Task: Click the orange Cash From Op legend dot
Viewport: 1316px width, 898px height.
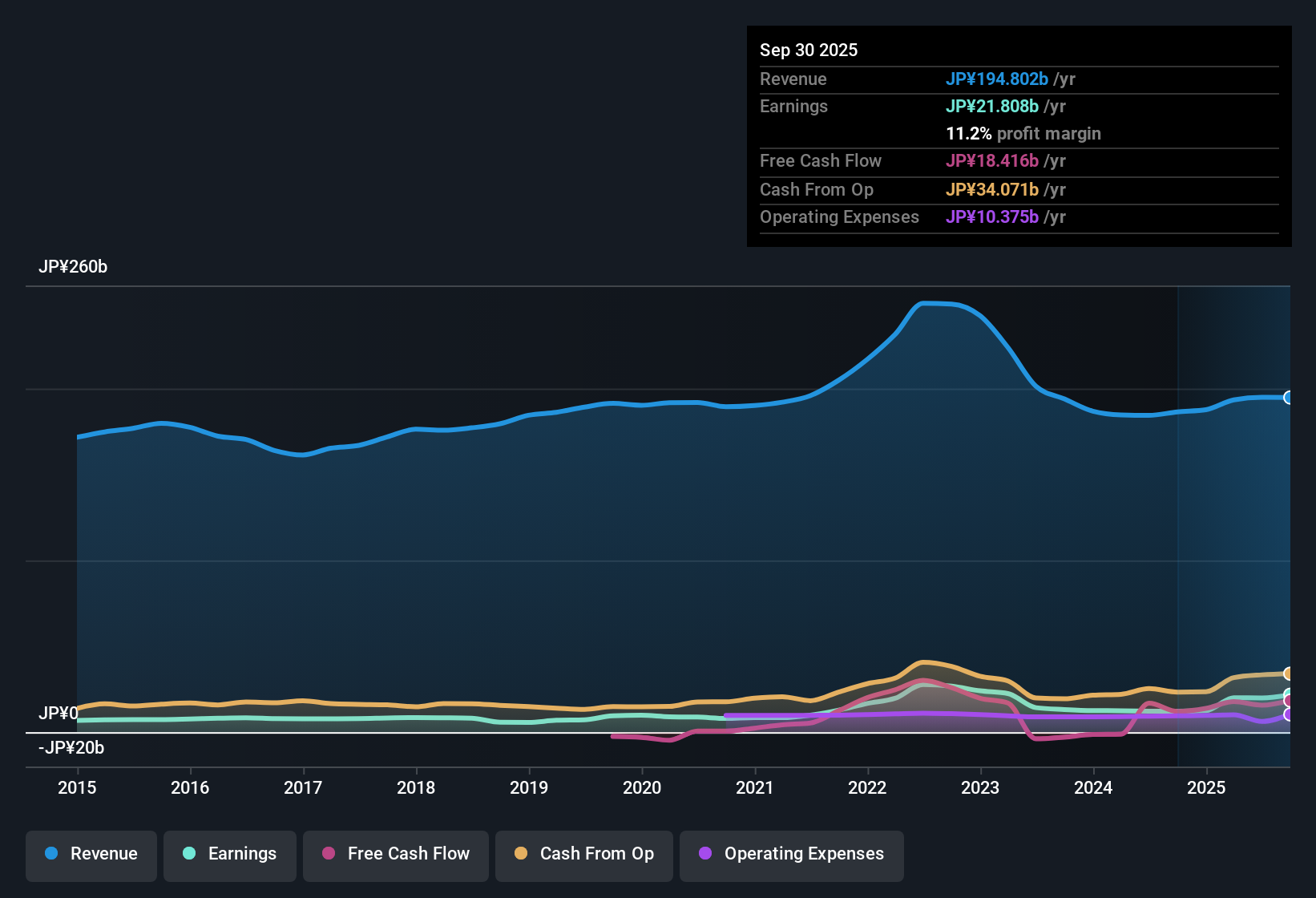Action: (x=520, y=854)
